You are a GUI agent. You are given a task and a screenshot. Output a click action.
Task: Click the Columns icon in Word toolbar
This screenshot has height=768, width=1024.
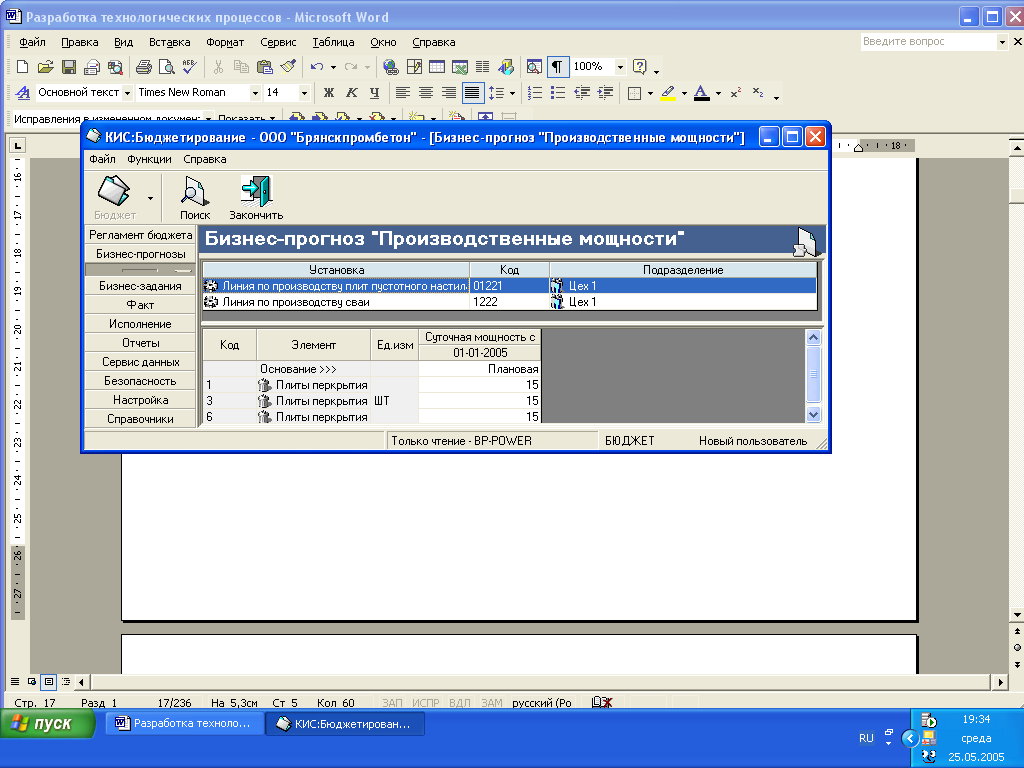483,67
